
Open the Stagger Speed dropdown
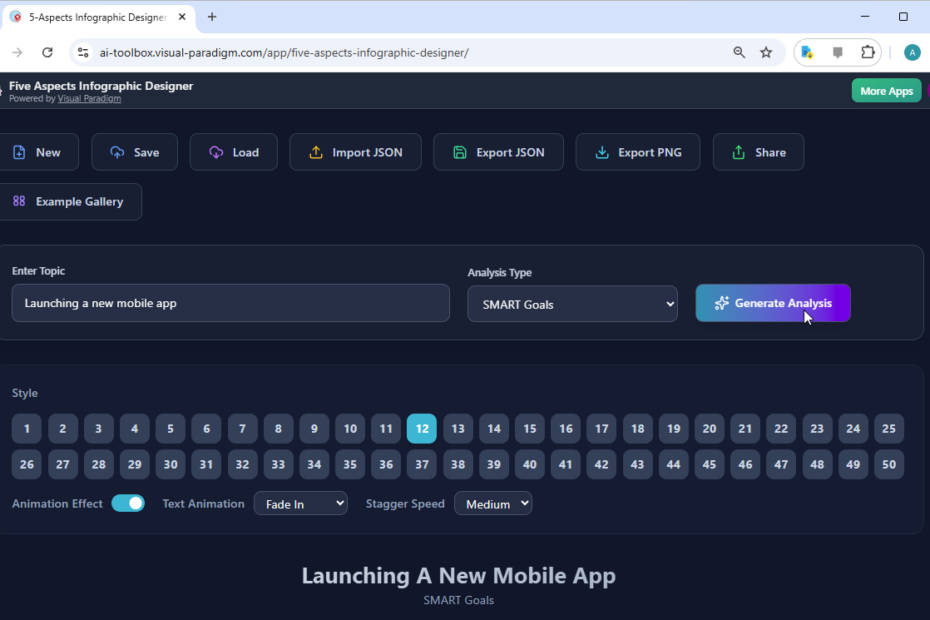pyautogui.click(x=493, y=504)
